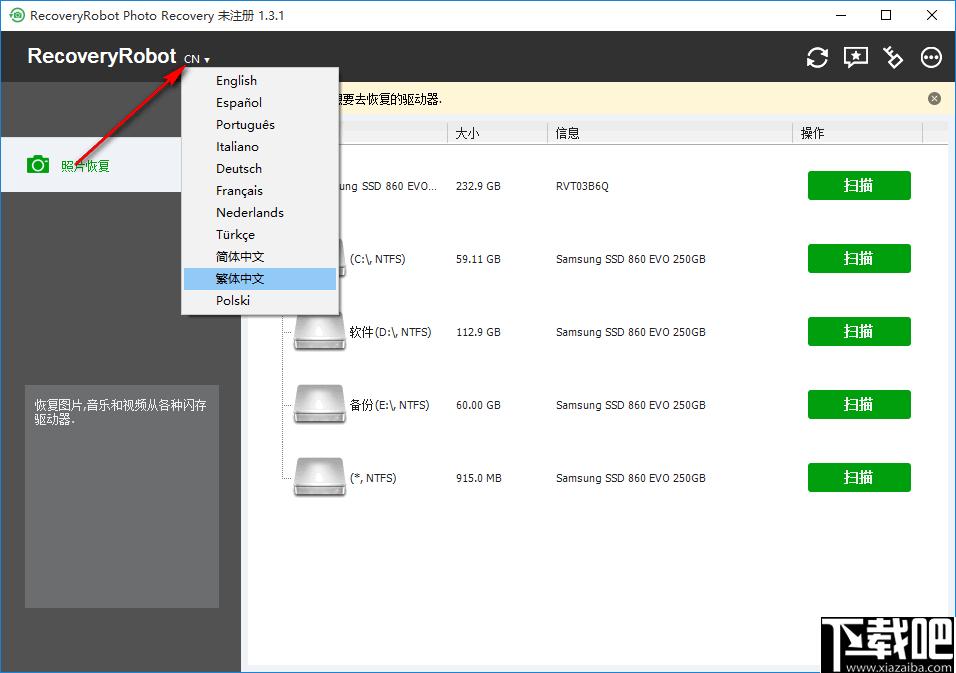Select the 软件 (D:\, NTFS) drive icon
The height and width of the screenshot is (673, 956).
point(319,332)
